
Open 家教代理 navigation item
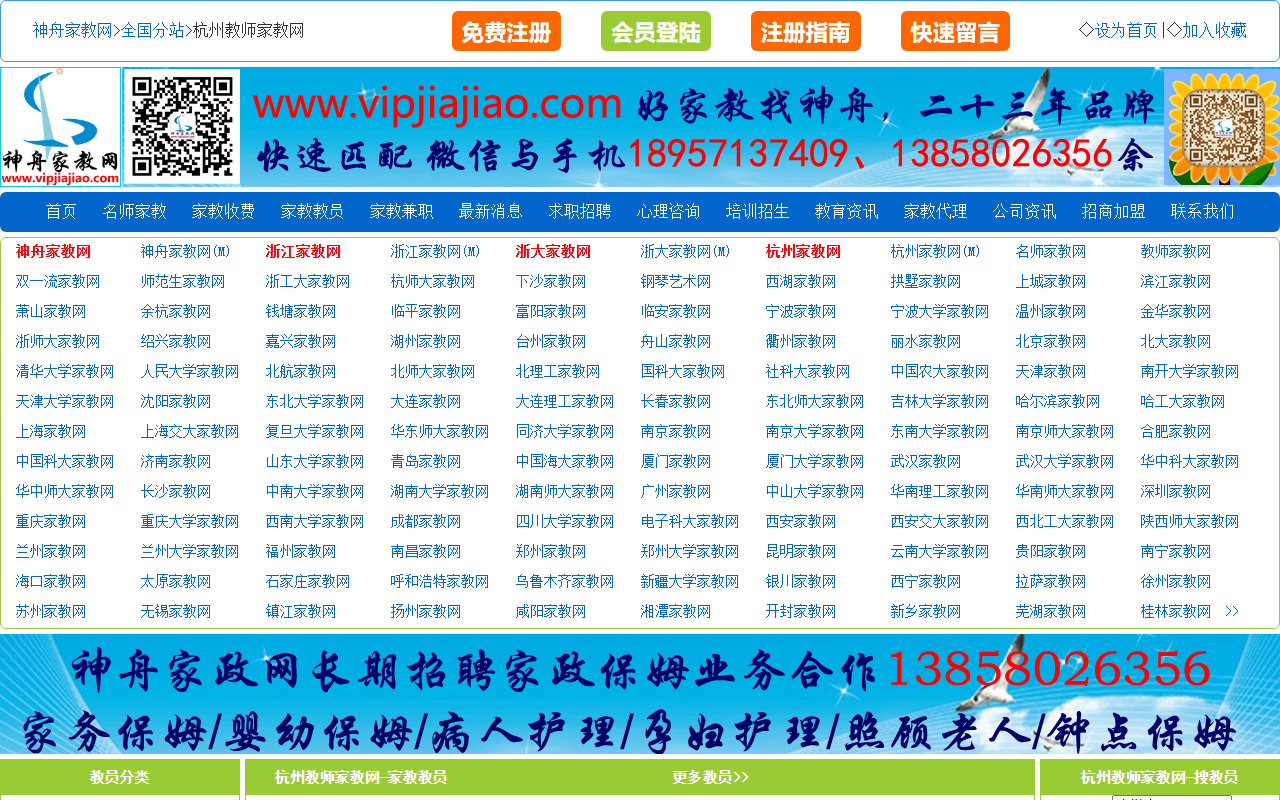coord(936,211)
